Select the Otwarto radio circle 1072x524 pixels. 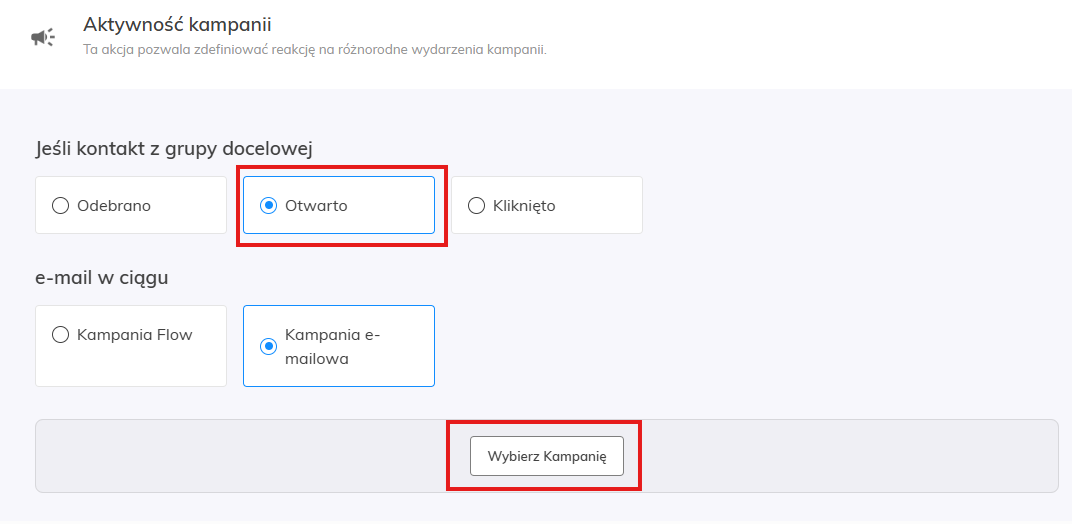268,206
